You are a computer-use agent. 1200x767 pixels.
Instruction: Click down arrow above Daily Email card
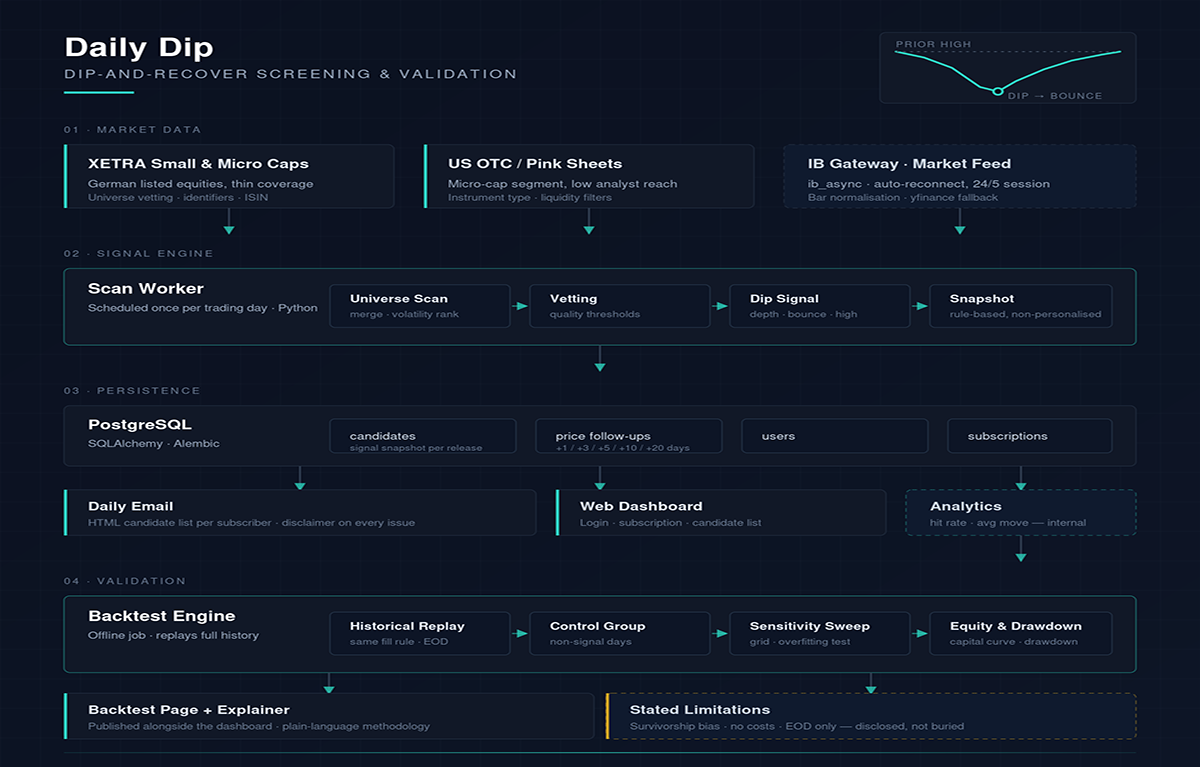click(300, 478)
